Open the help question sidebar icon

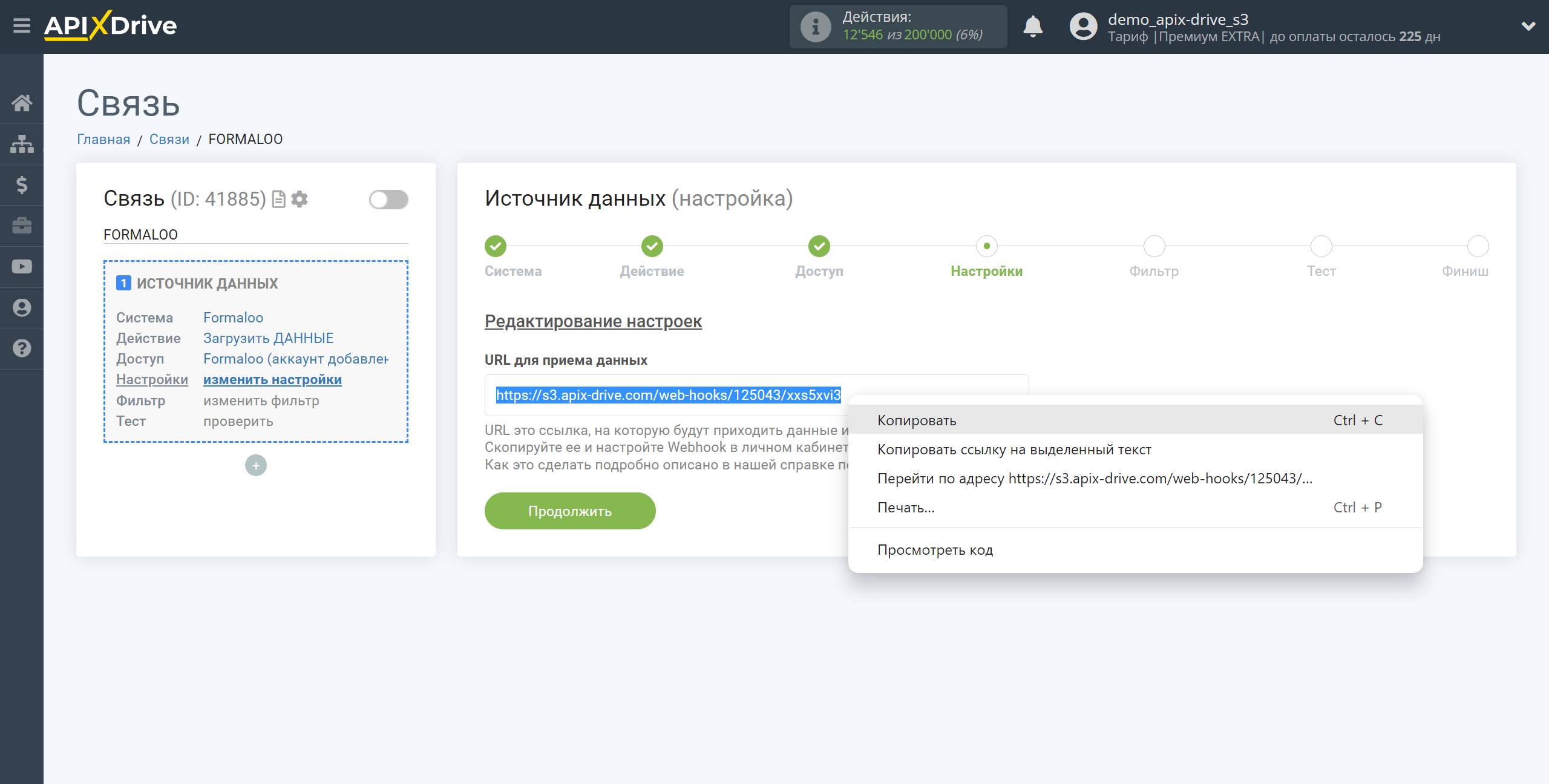22,348
